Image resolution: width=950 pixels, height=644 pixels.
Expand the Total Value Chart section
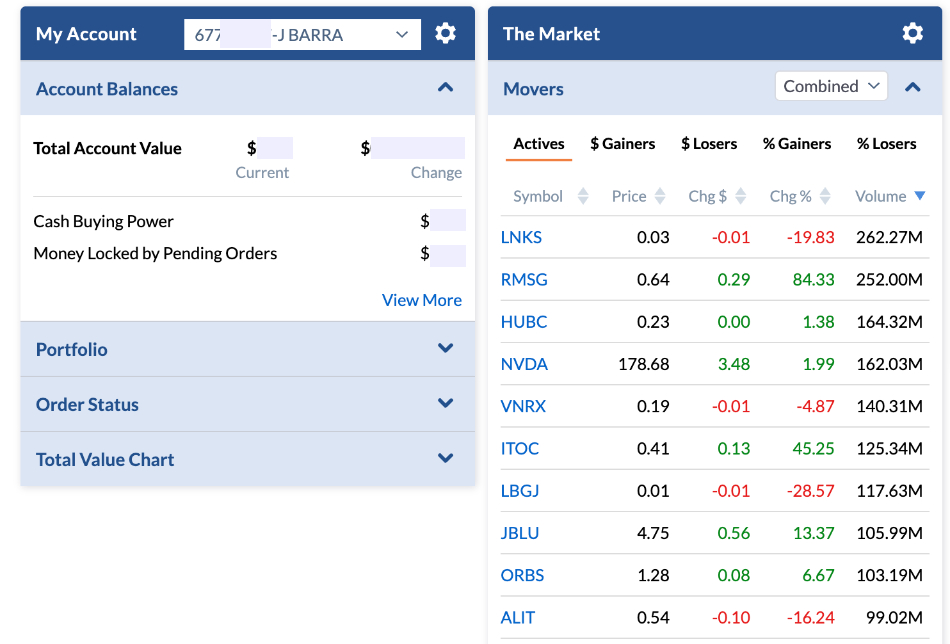click(x=446, y=459)
